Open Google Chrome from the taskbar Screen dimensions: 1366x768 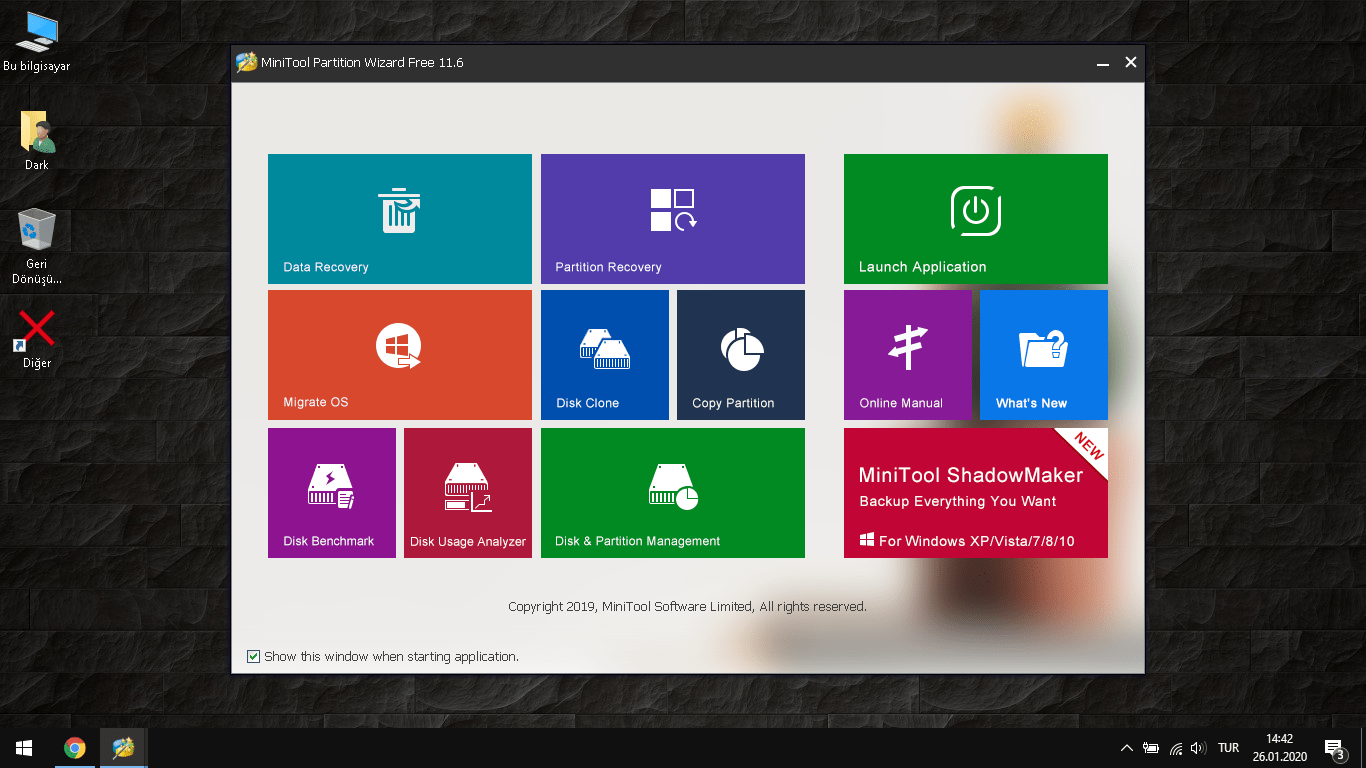75,748
